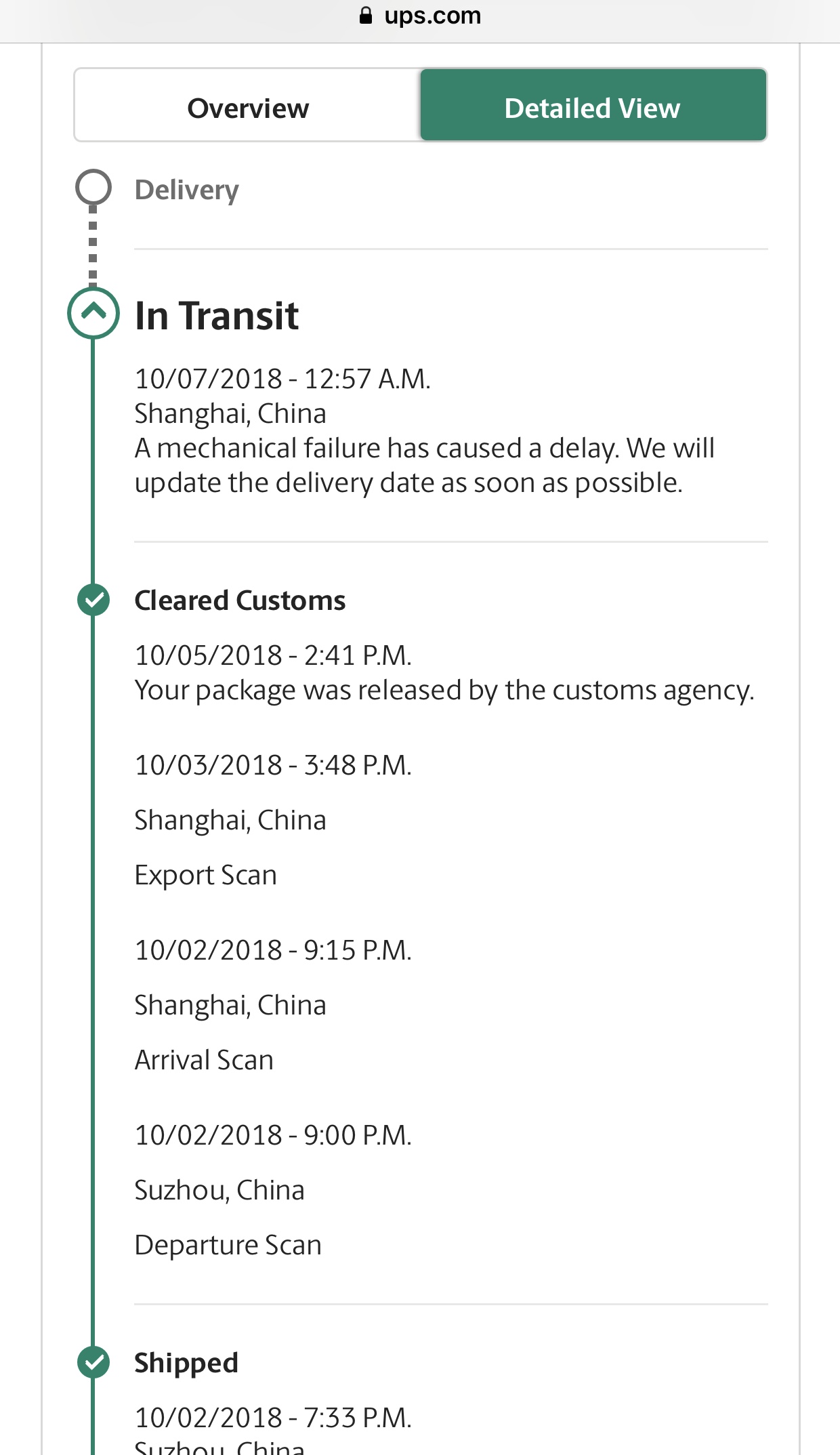
Task: Tap the 10/02/2018 7:33 P.M. timestamp
Action: [273, 1417]
